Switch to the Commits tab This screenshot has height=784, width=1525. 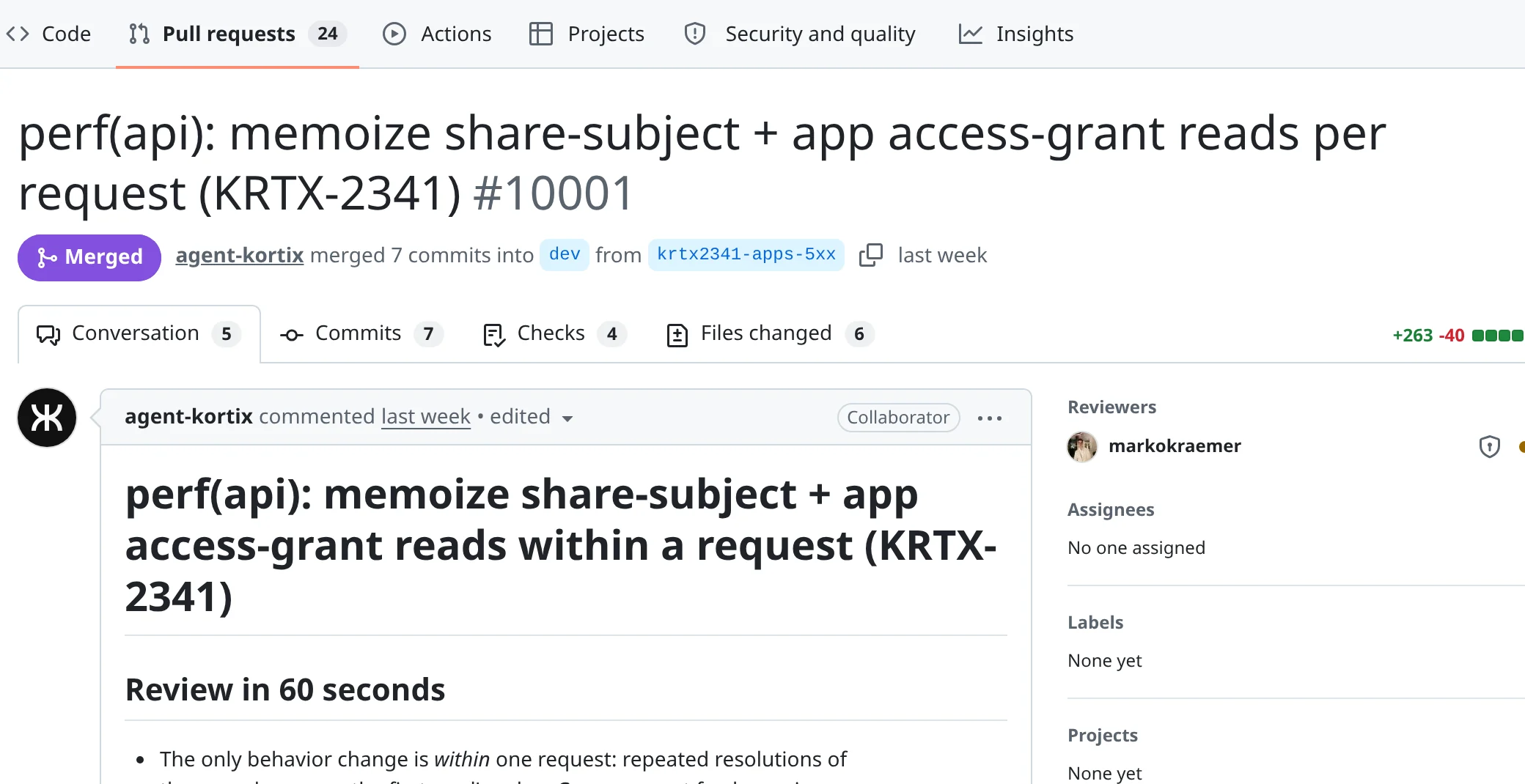[361, 334]
